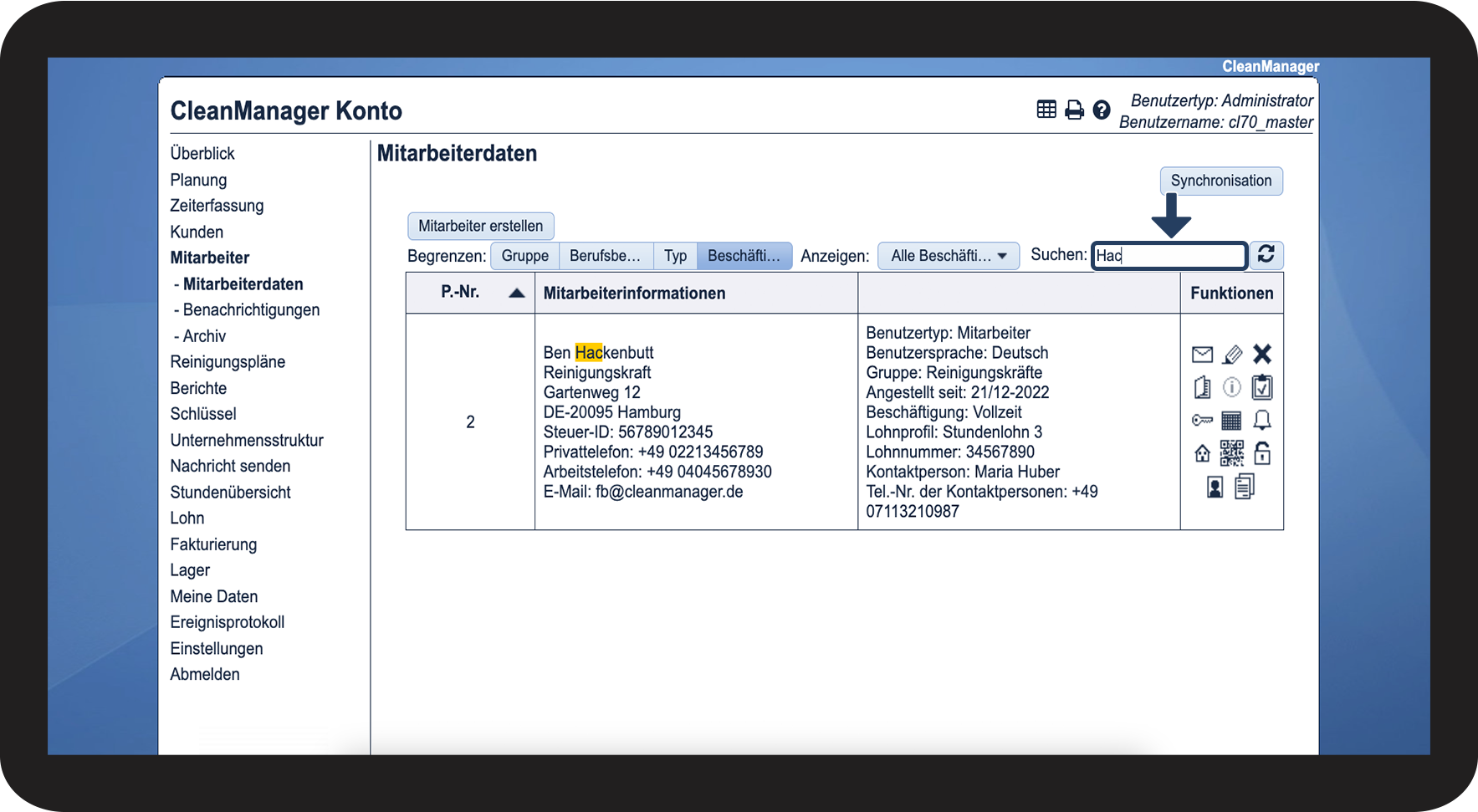
Task: Select the bold Mitarbeiter sidebar entry
Action: [210, 258]
